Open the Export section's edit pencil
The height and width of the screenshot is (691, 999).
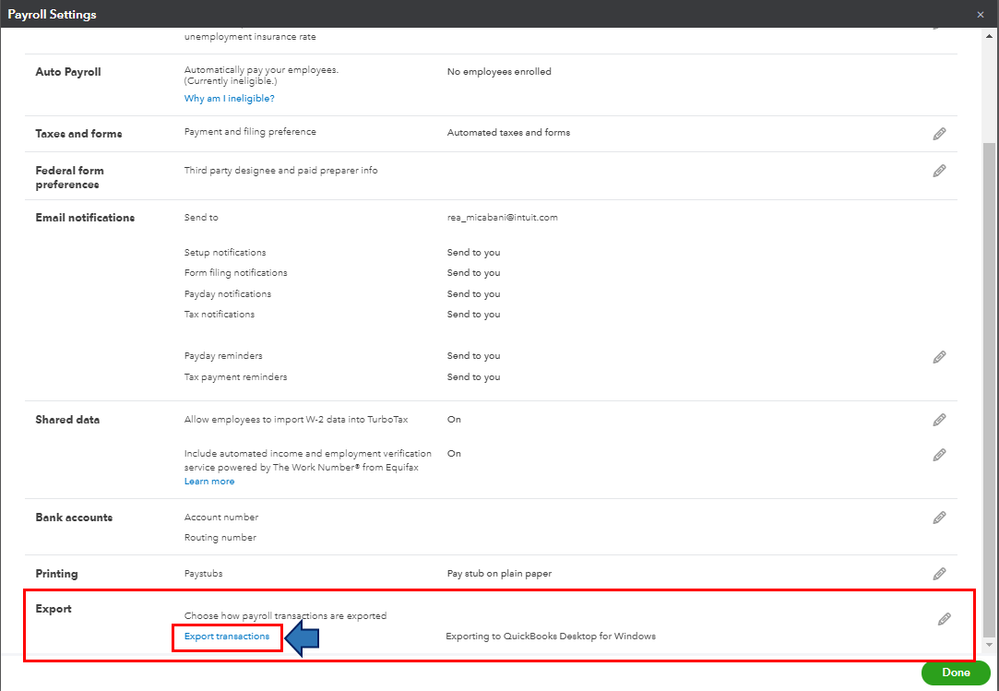(944, 620)
